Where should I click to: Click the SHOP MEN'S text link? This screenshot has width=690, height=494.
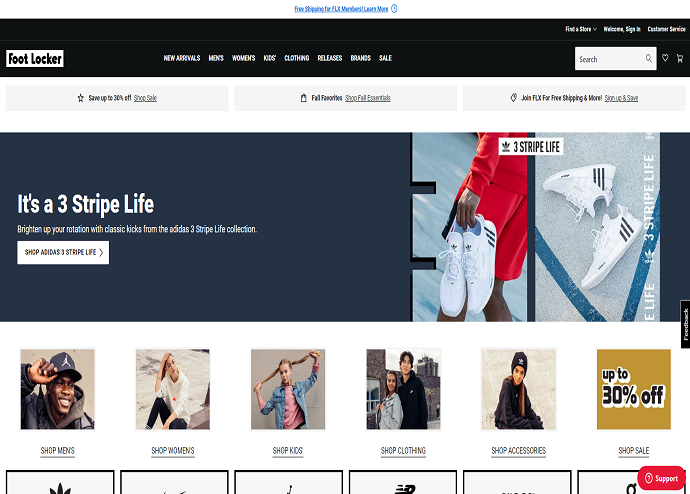(x=58, y=451)
